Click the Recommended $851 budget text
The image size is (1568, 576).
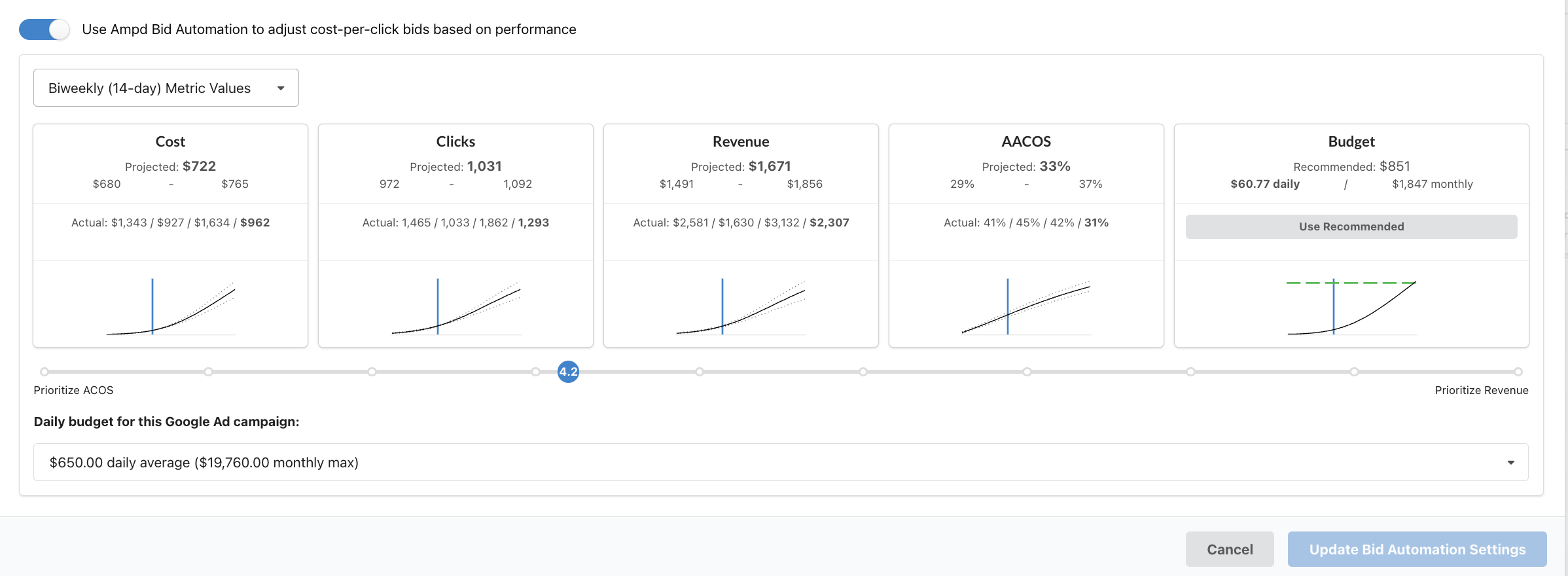1351,166
